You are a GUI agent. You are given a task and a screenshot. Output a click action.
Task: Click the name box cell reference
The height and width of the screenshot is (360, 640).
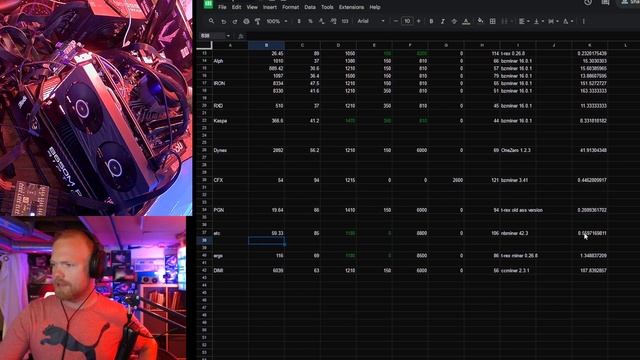(211, 36)
